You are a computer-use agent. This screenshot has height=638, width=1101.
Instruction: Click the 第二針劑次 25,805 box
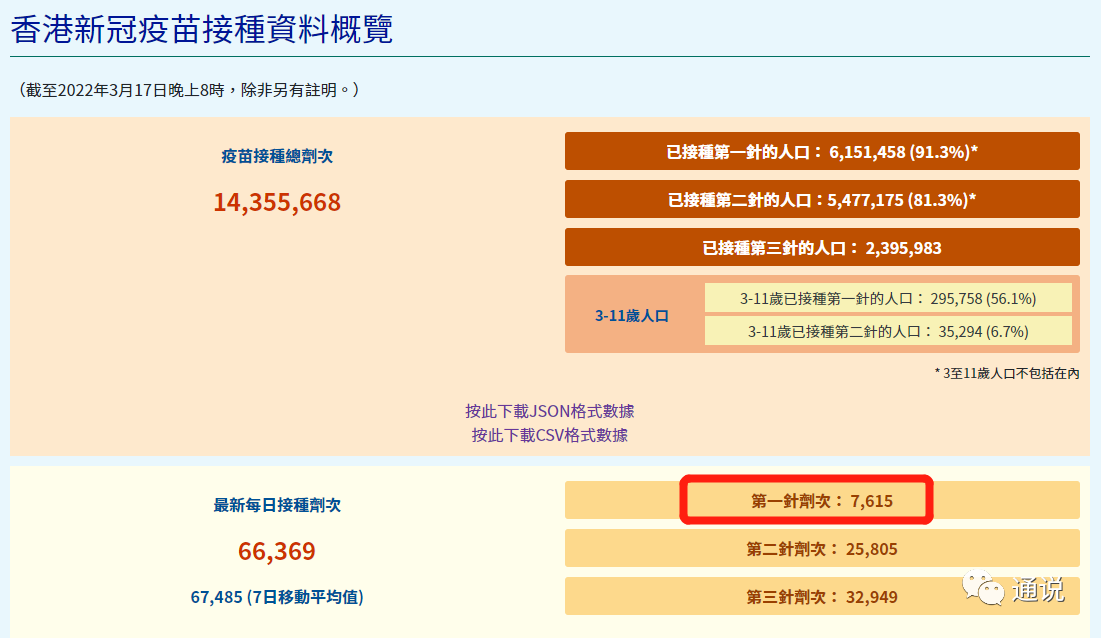pos(821,549)
